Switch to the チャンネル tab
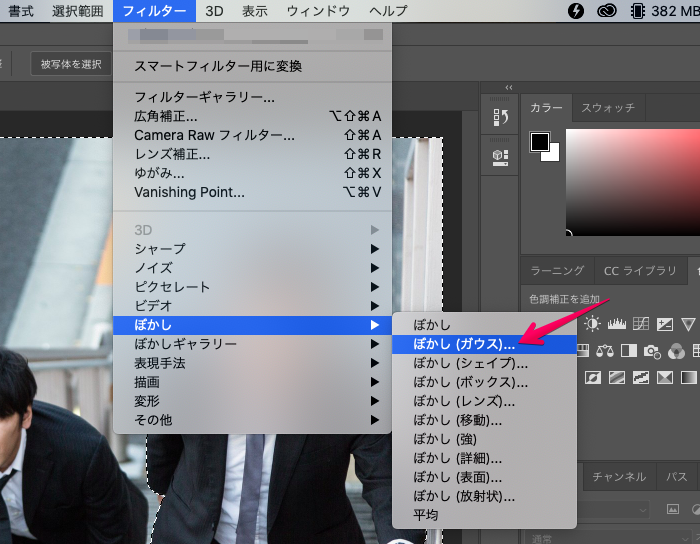The image size is (700, 544). coord(620,477)
